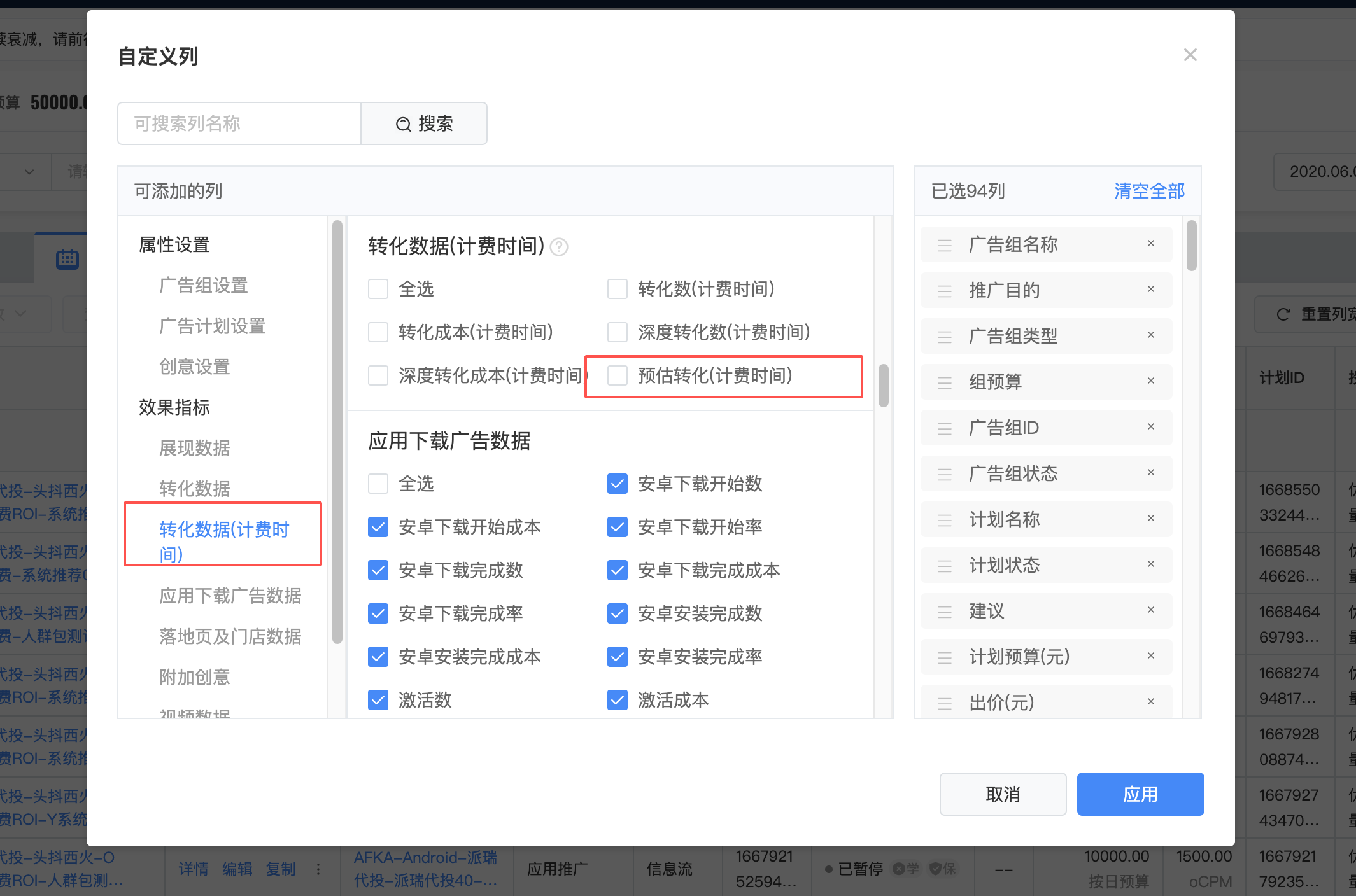This screenshot has height=896, width=1356.
Task: Check 预估转化(计费时间) checkbox
Action: 618,375
